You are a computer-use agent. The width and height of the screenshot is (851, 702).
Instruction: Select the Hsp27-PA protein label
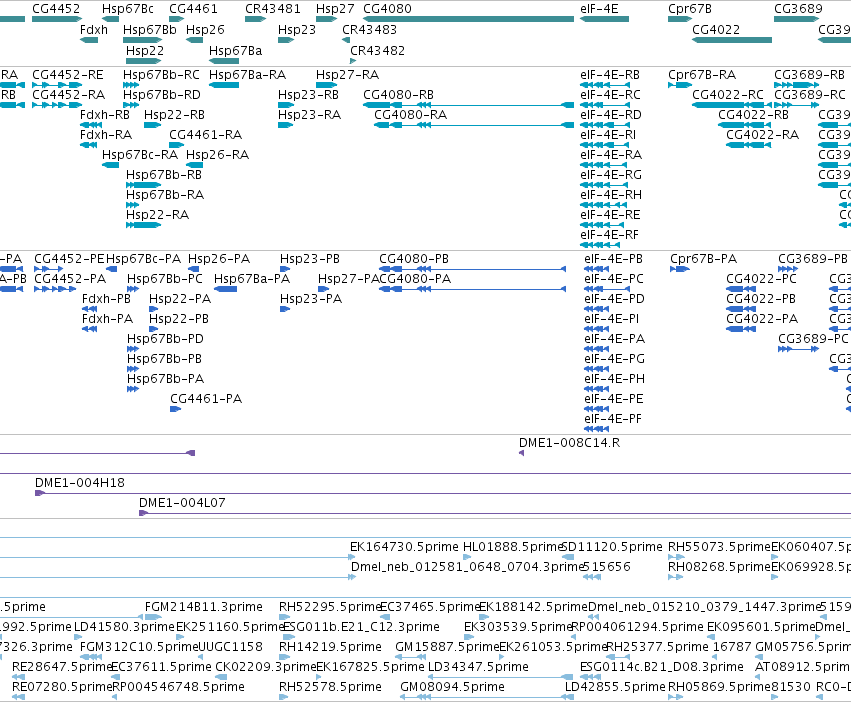[x=348, y=279]
